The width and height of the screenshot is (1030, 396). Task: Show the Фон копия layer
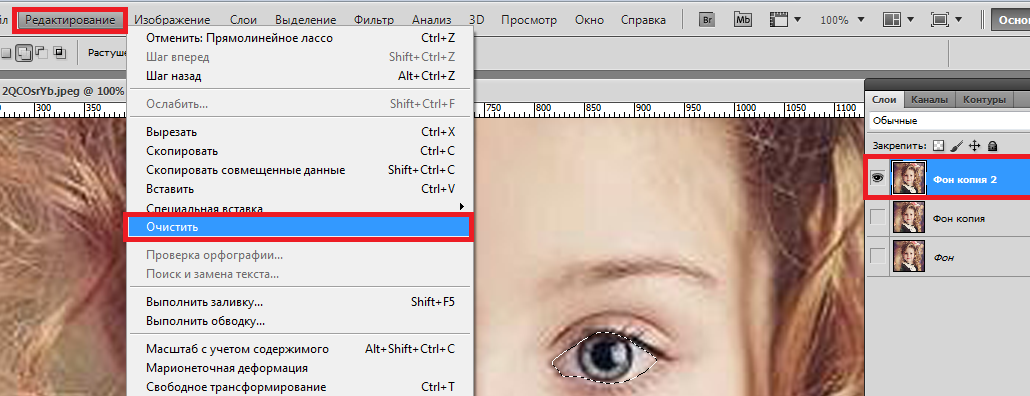click(x=878, y=218)
